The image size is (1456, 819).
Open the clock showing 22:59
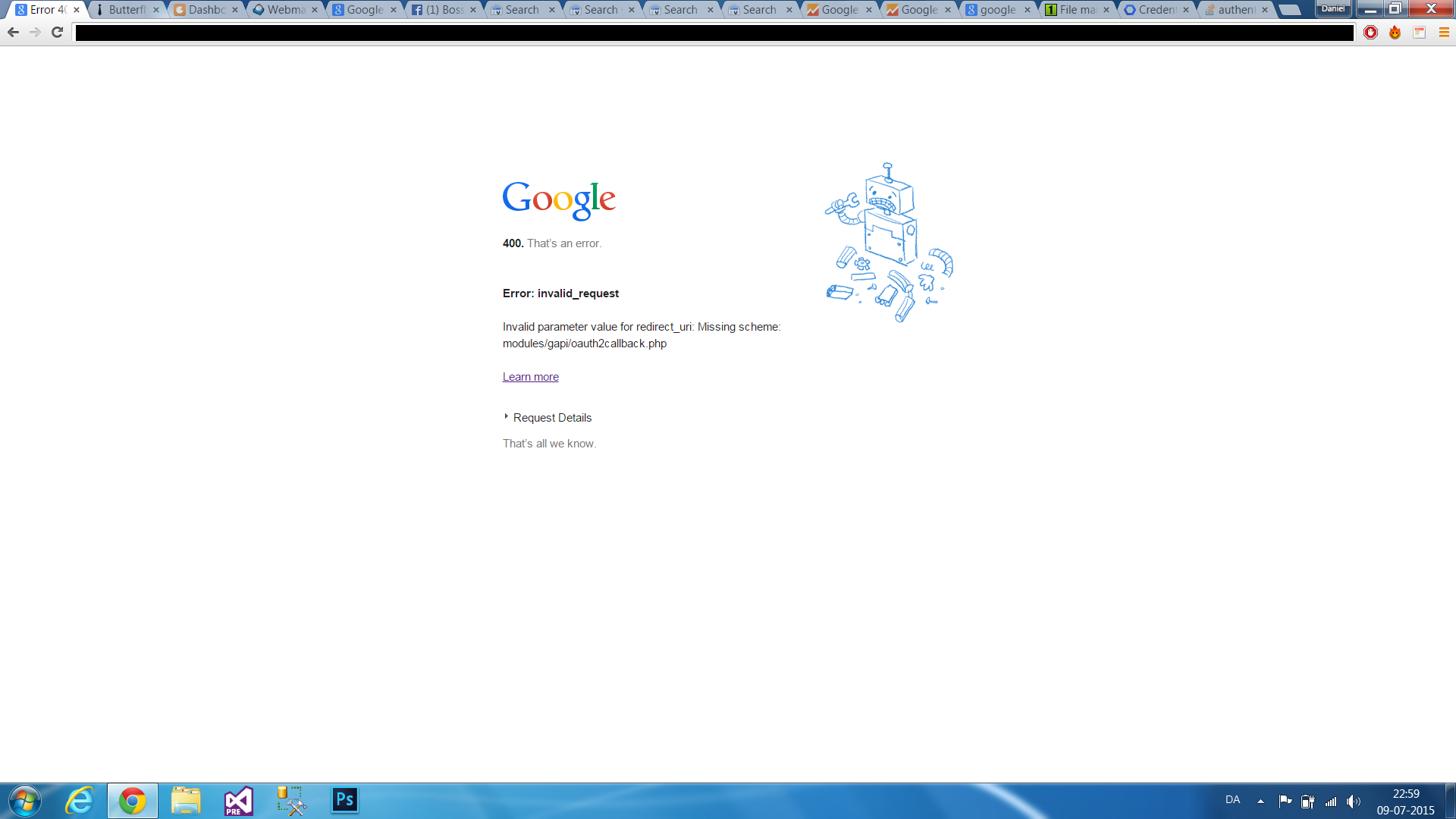click(x=1406, y=802)
